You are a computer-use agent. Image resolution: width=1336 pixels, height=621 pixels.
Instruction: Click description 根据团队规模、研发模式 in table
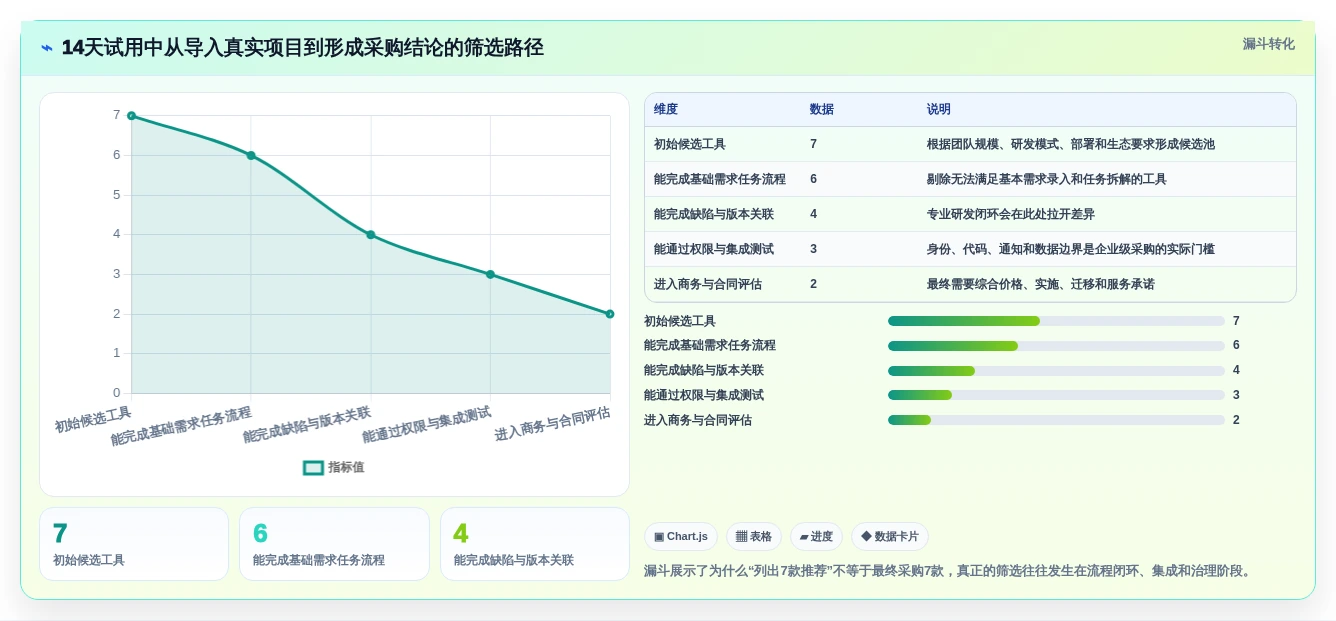[1071, 144]
